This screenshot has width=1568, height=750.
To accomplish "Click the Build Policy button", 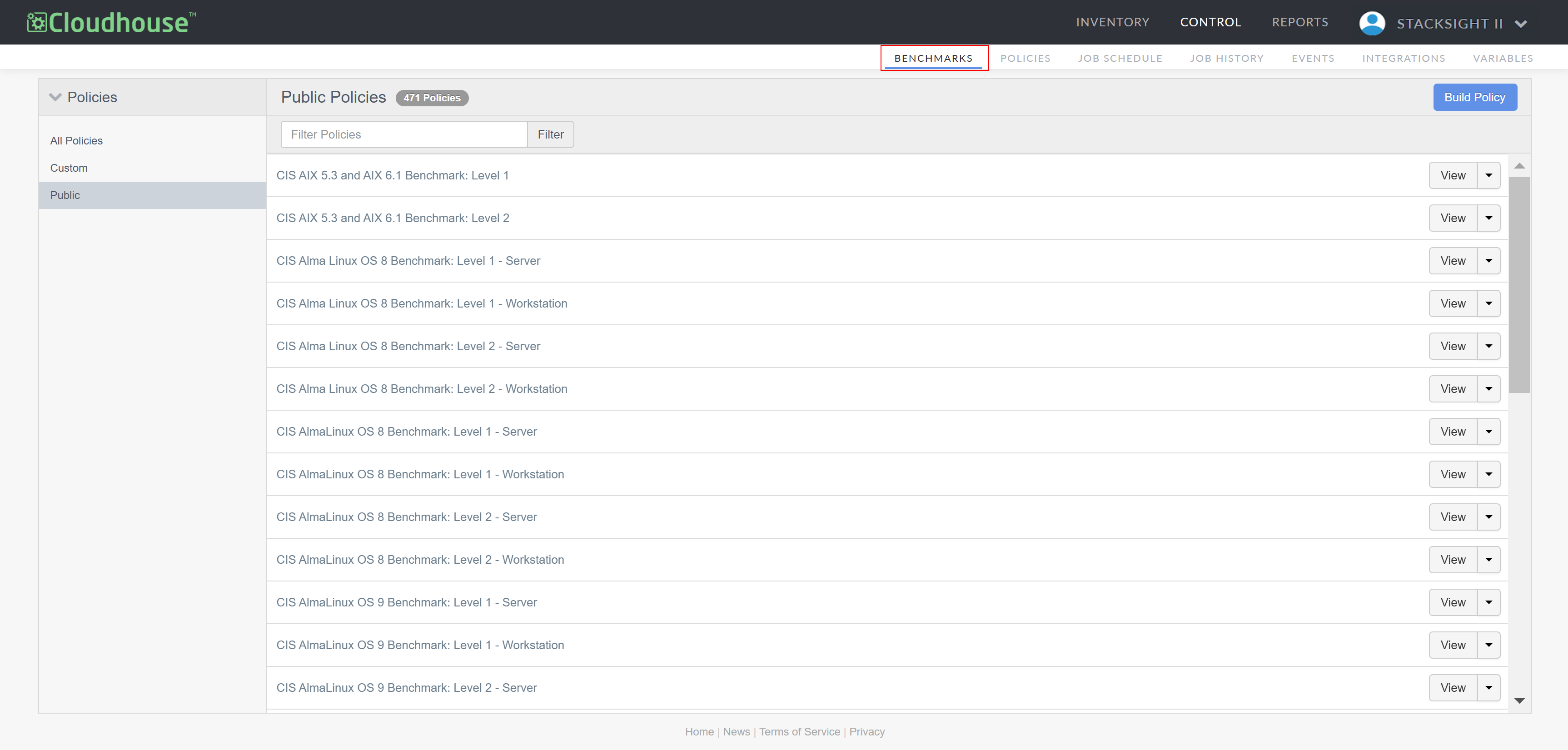I will pos(1475,97).
